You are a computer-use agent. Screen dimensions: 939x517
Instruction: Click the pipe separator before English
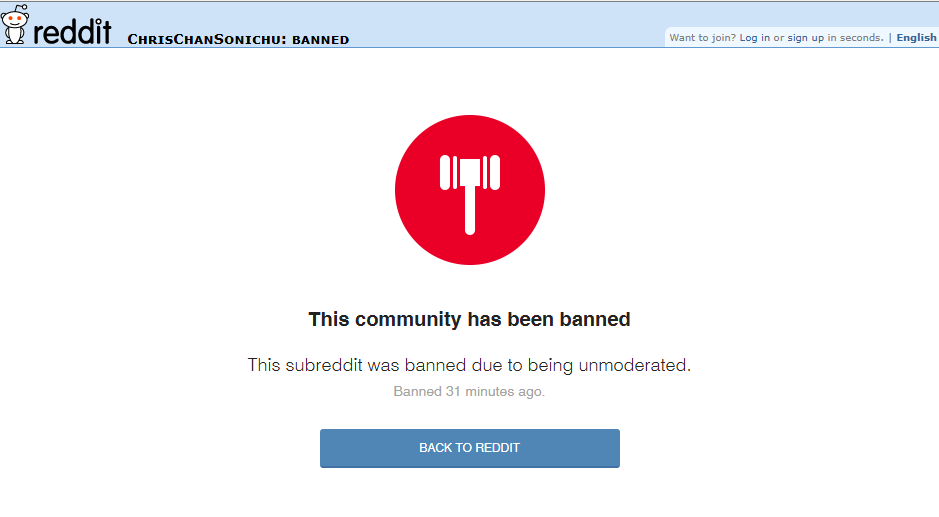(890, 38)
